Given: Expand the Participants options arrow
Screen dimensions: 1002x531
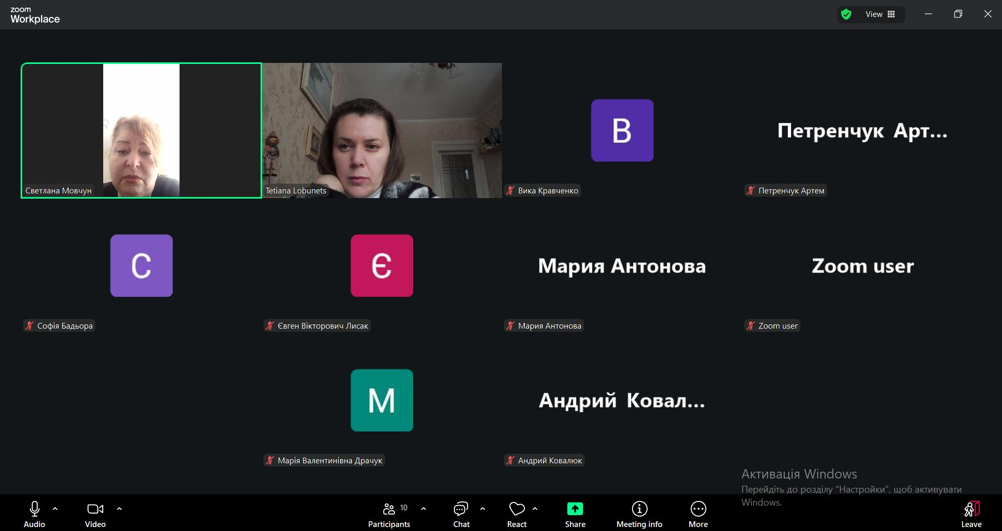Looking at the screenshot, I should (x=424, y=509).
